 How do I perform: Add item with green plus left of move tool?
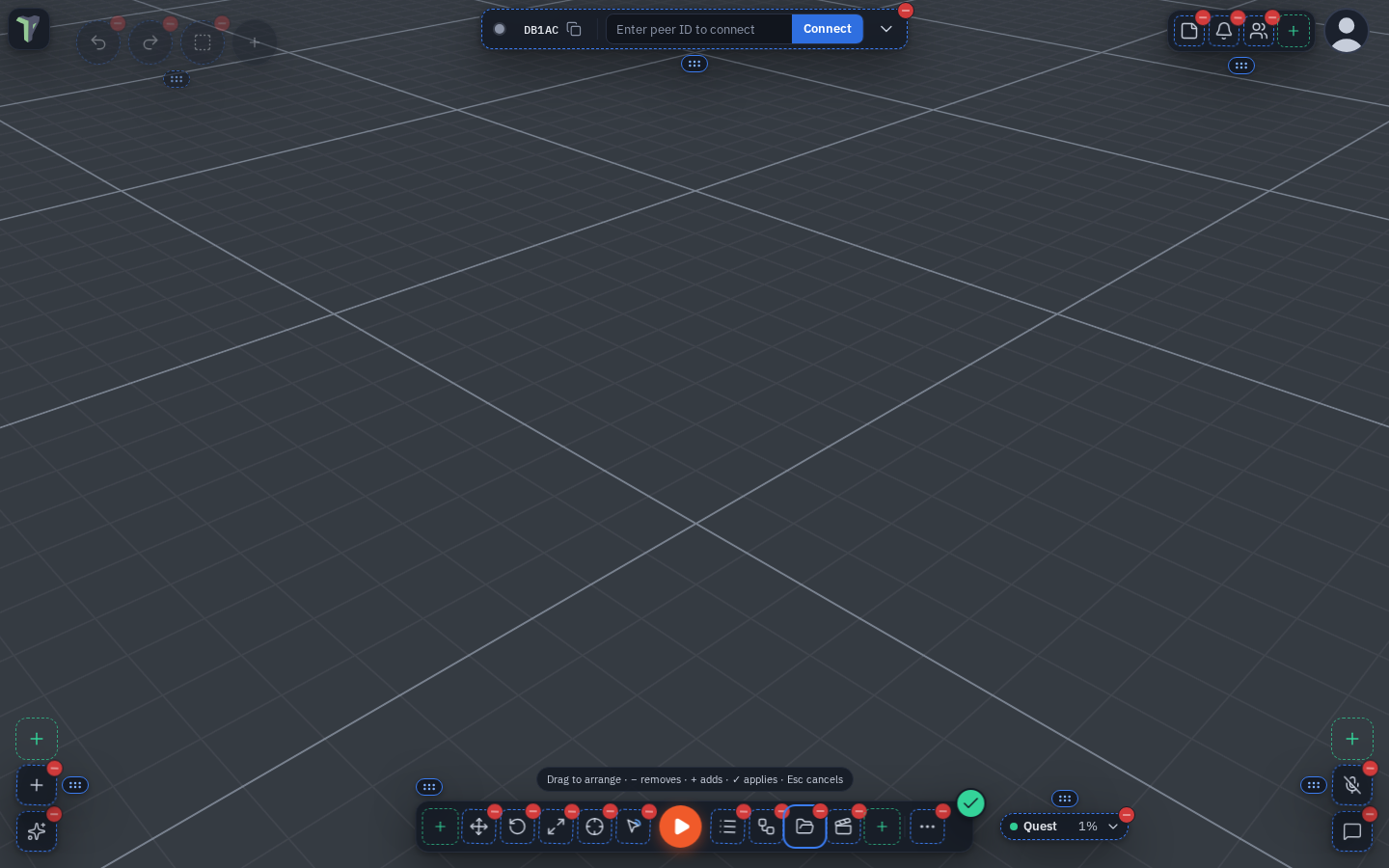[440, 827]
